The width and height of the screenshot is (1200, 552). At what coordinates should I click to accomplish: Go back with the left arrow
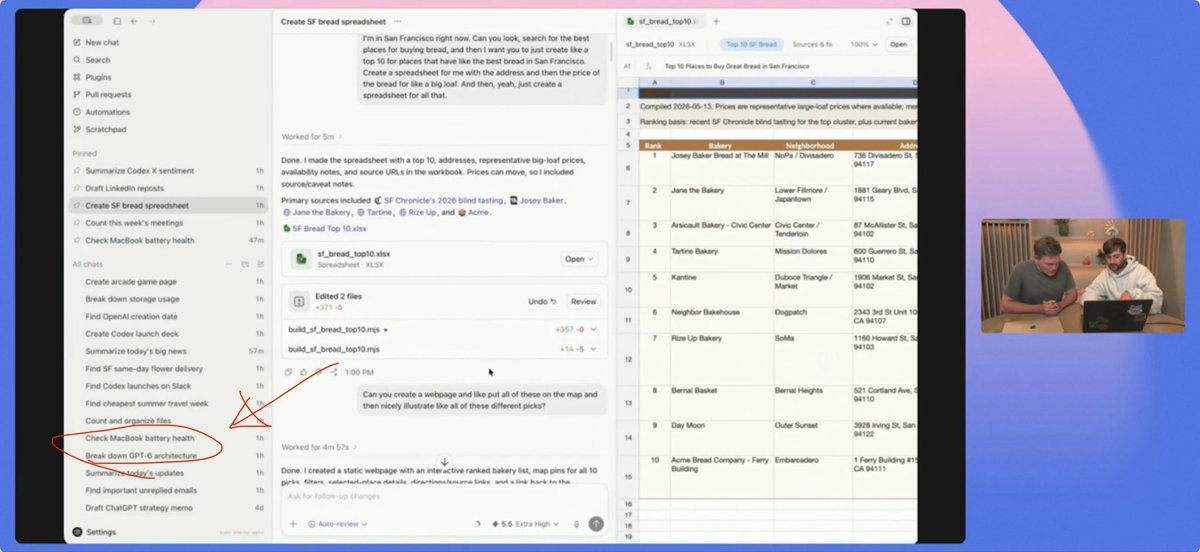tap(134, 21)
